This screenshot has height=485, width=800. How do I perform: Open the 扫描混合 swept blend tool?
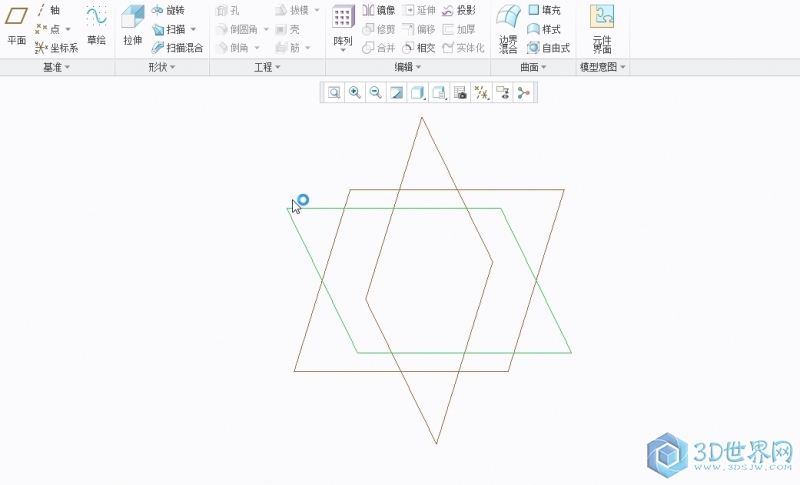(178, 48)
